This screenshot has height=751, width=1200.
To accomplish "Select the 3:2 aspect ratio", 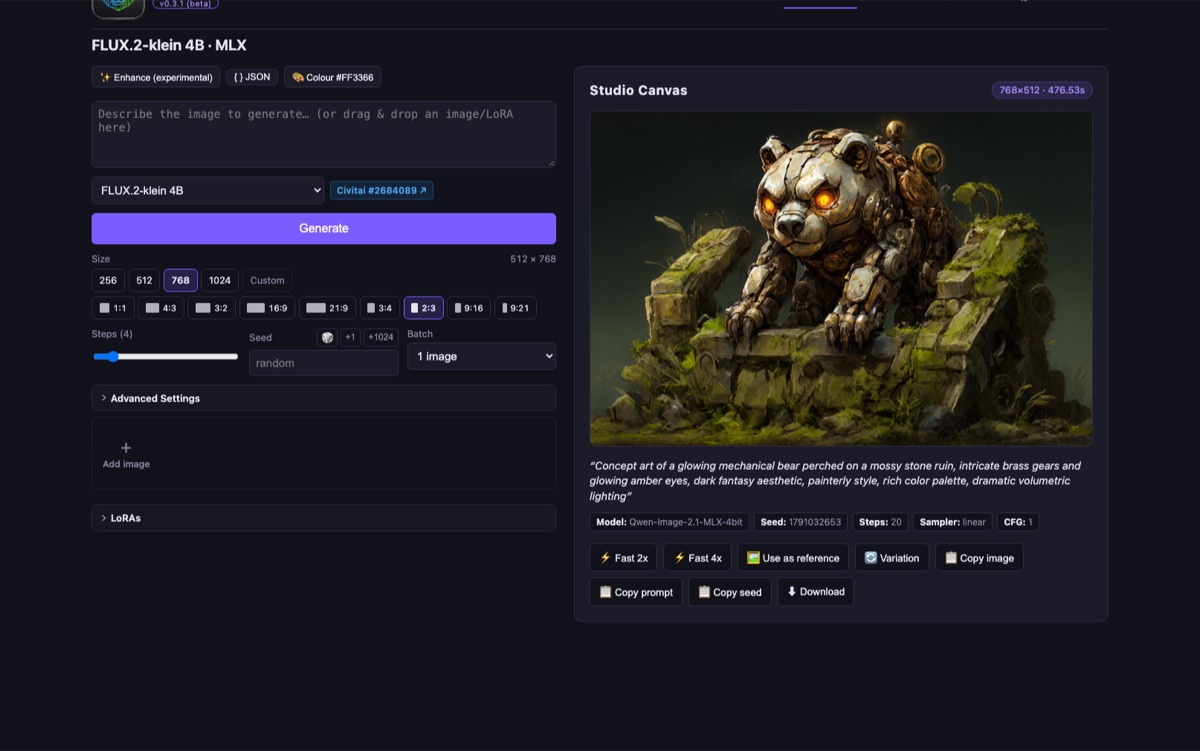I will 212,308.
